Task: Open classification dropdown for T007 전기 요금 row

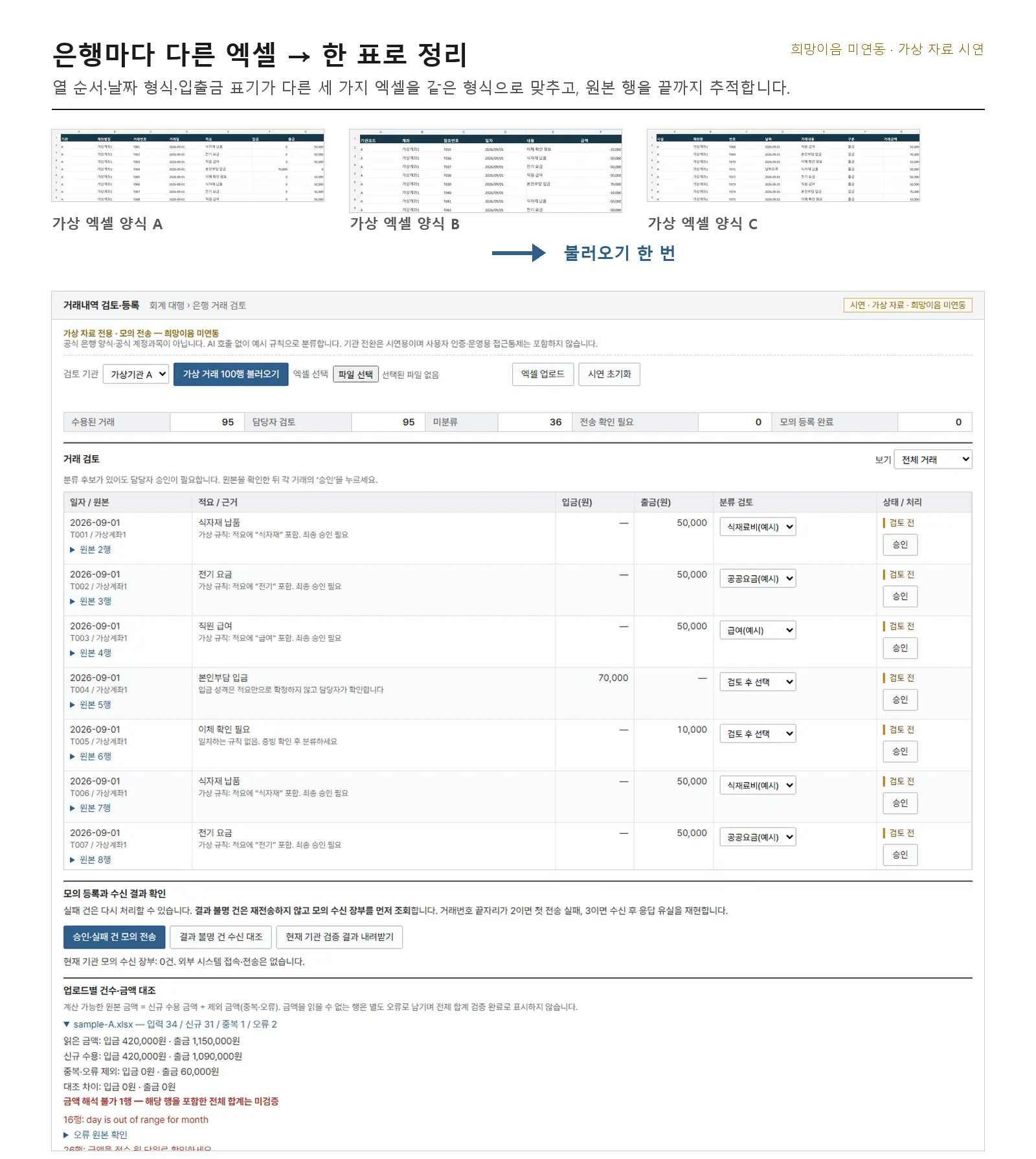Action: point(758,837)
